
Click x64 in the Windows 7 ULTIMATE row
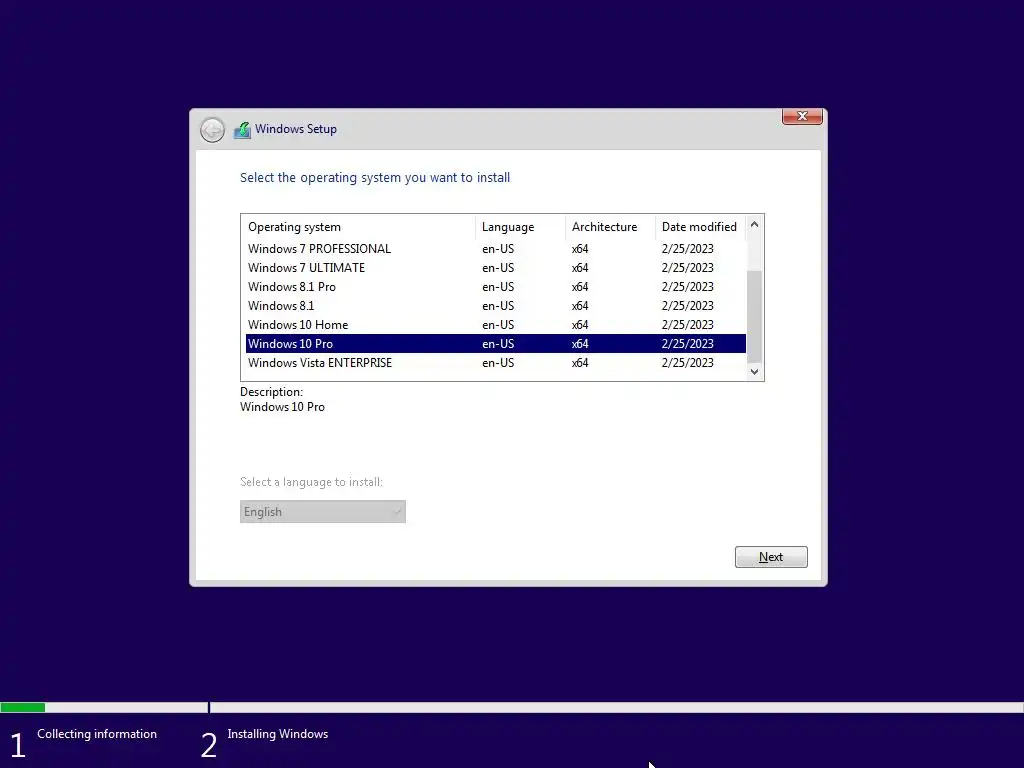coord(580,268)
